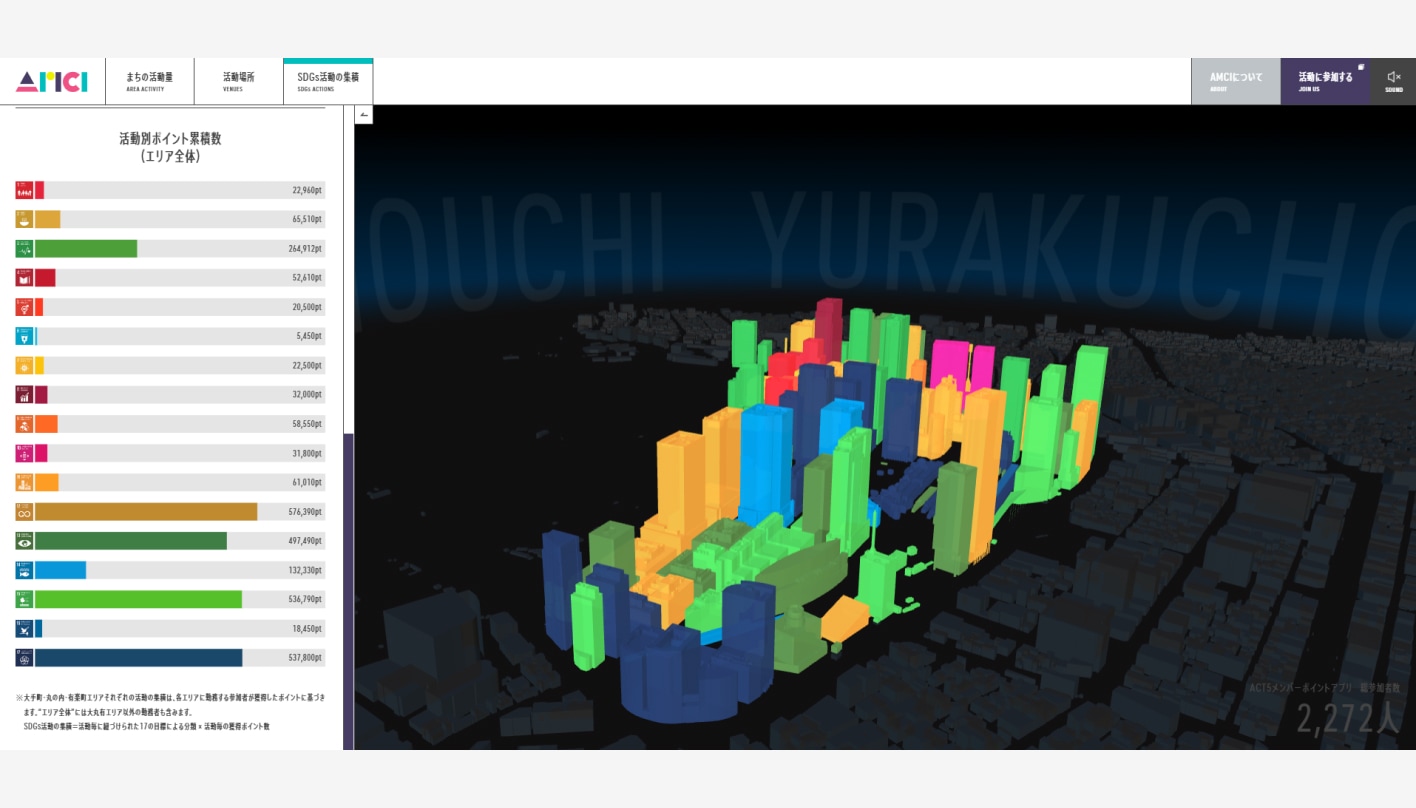Image resolution: width=1416 pixels, height=808 pixels.
Task: Click the 活動別ポイント累積数 heading
Action: pos(170,139)
